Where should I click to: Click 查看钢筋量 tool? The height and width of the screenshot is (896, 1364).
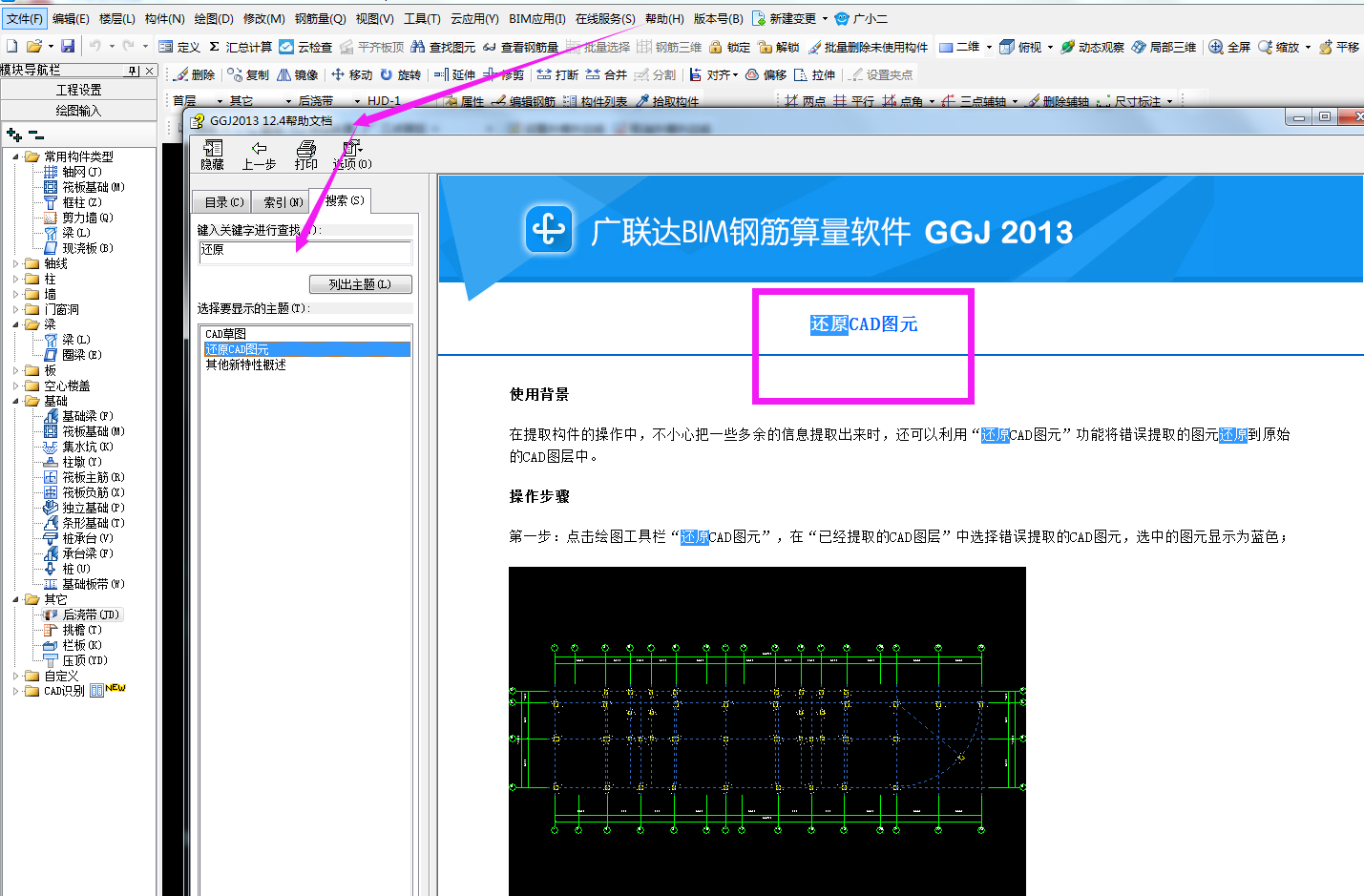521,47
